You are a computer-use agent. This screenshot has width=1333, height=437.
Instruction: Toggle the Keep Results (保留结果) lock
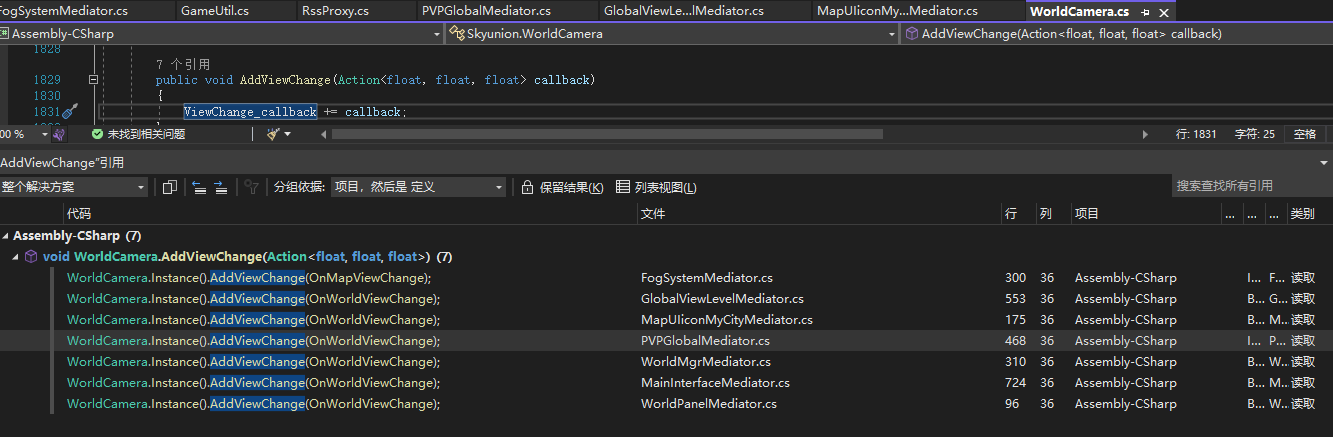click(562, 187)
